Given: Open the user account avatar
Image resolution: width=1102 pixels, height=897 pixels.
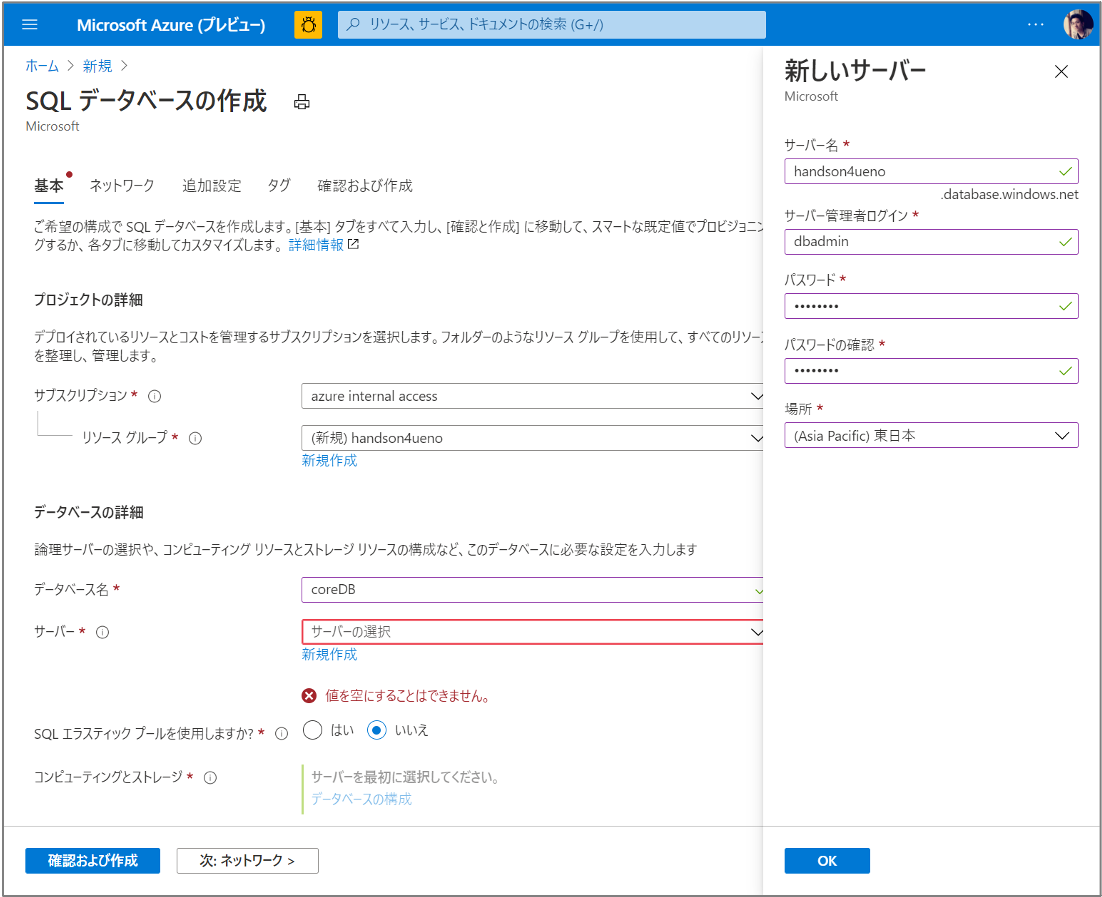Looking at the screenshot, I should [1077, 25].
